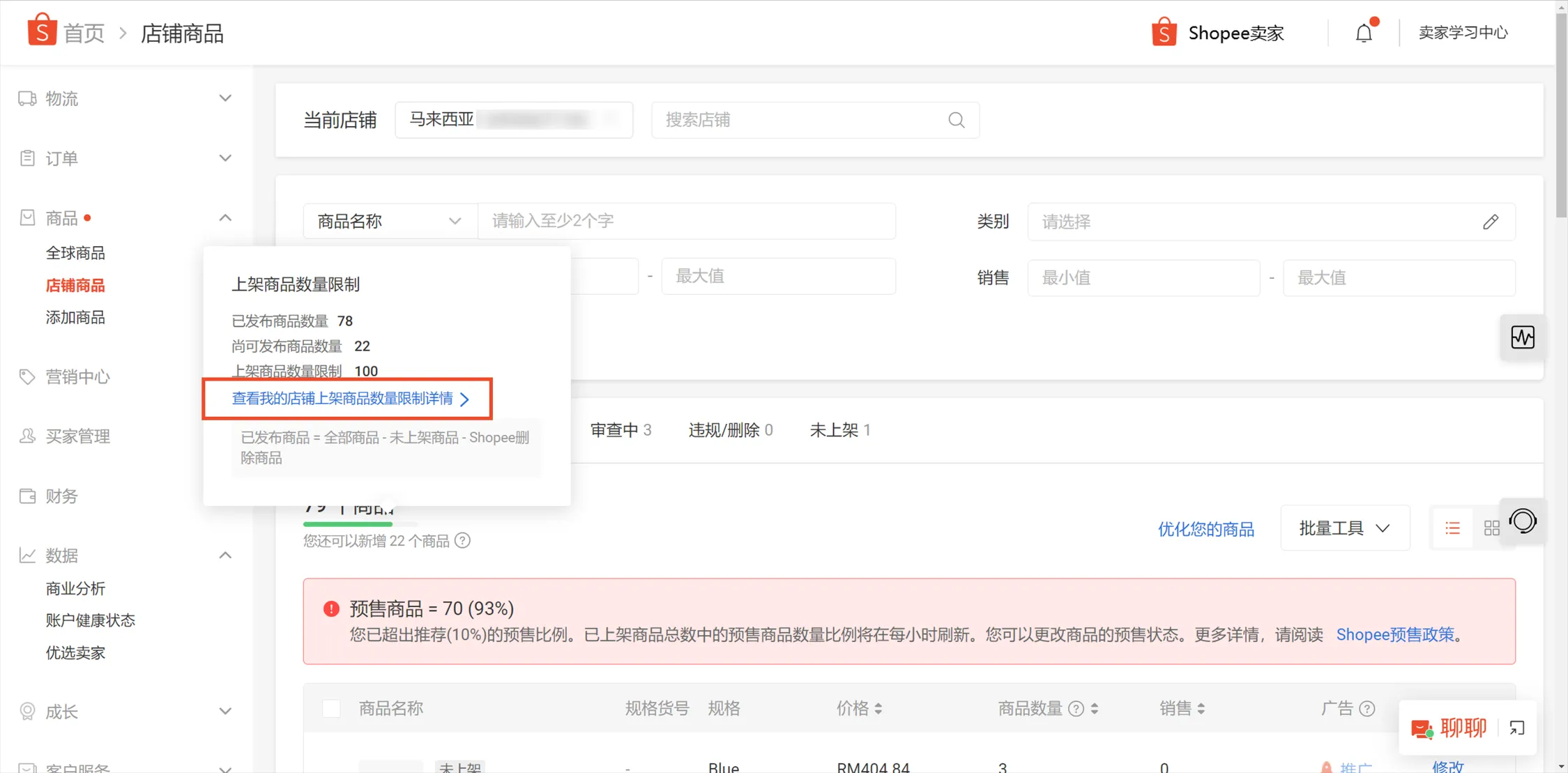Open the 批量工具 dropdown
Screen dimensions: 1568x773
point(1344,528)
